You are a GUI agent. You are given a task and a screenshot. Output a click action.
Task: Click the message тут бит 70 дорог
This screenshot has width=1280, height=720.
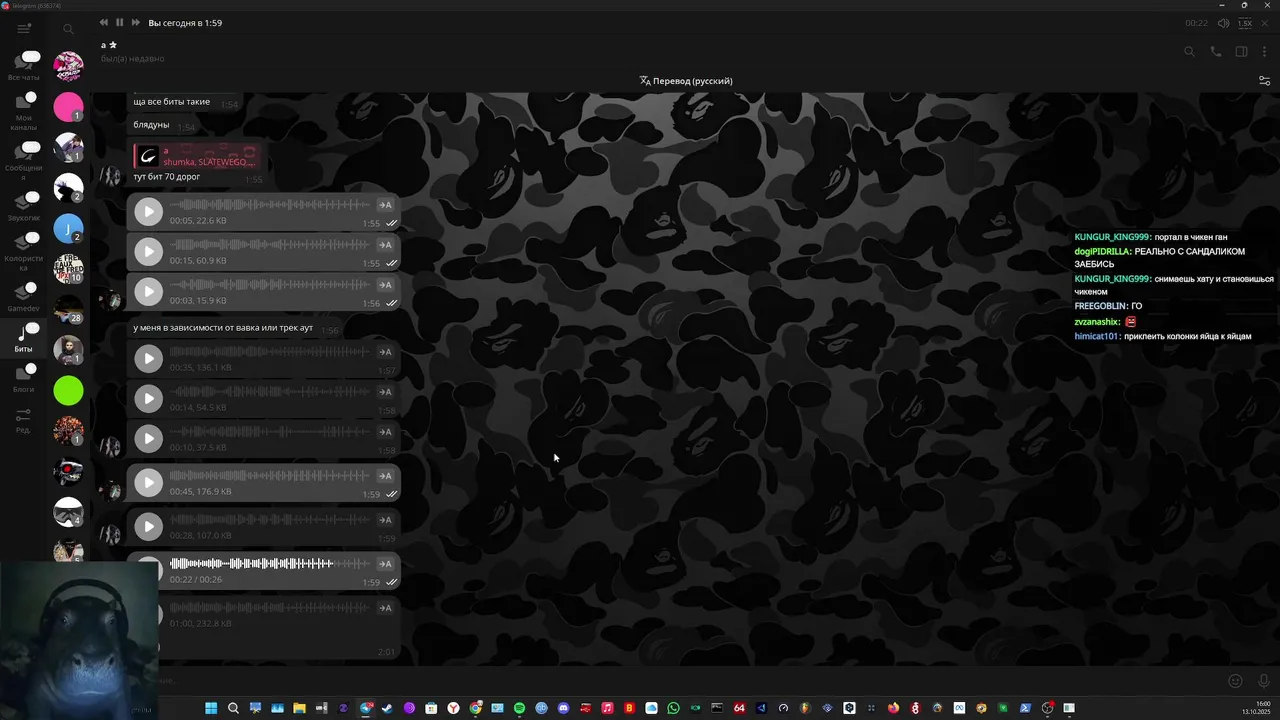point(167,177)
